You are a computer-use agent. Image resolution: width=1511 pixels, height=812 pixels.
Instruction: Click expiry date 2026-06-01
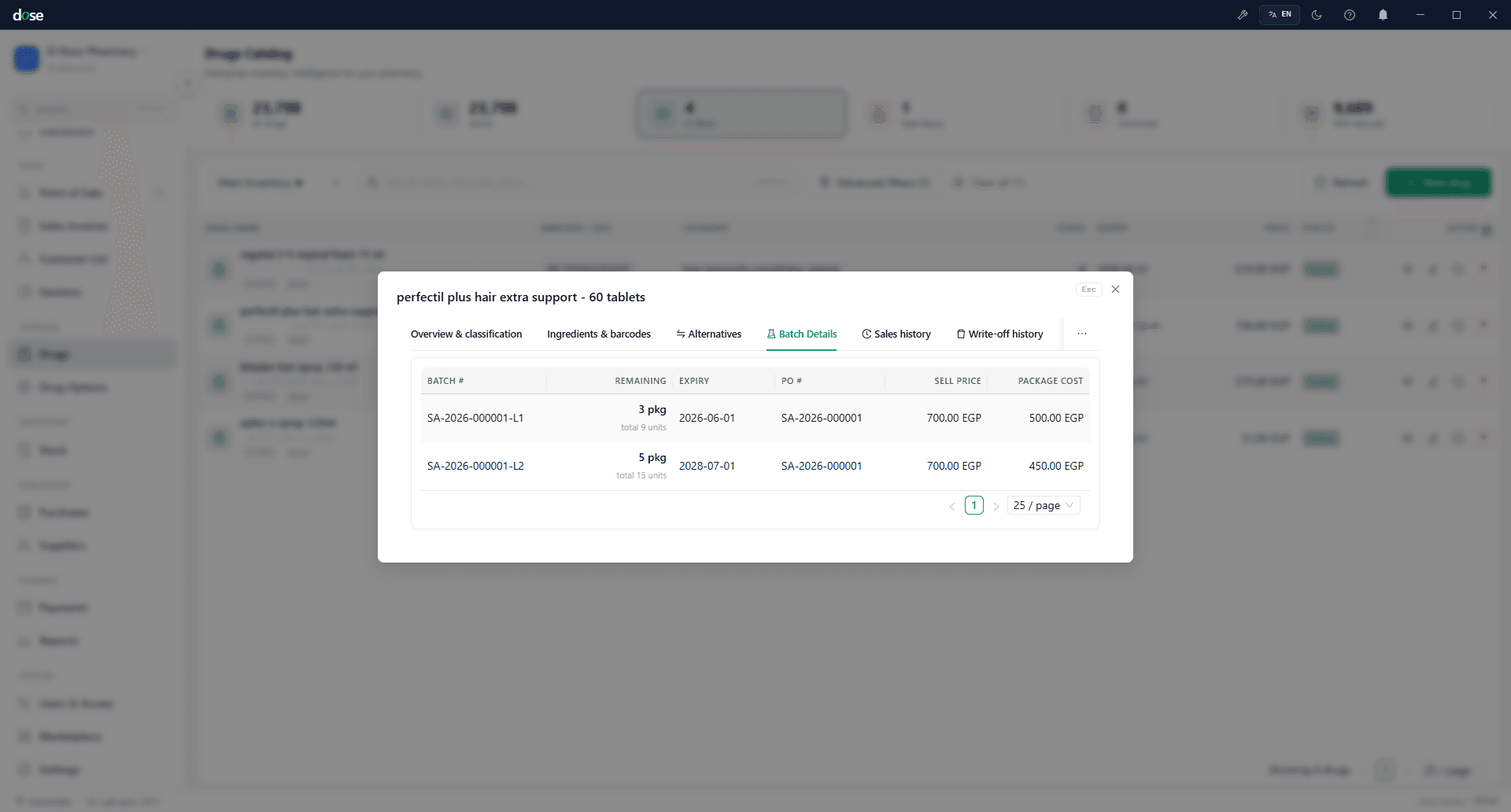coord(707,419)
